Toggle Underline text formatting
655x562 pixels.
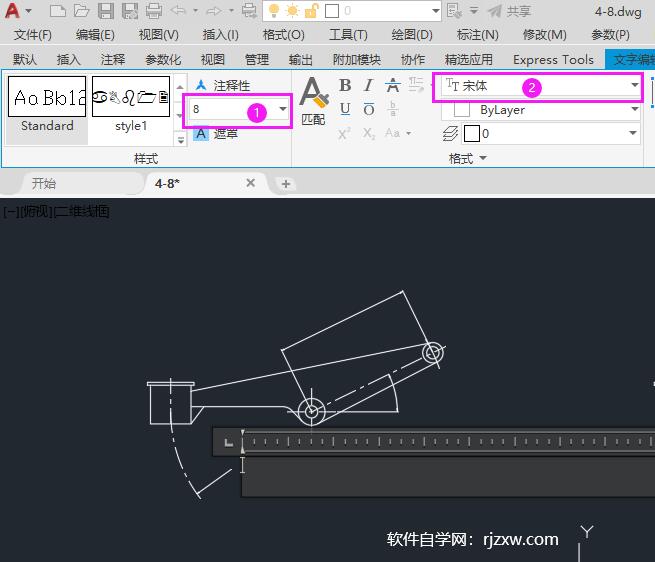click(x=345, y=109)
